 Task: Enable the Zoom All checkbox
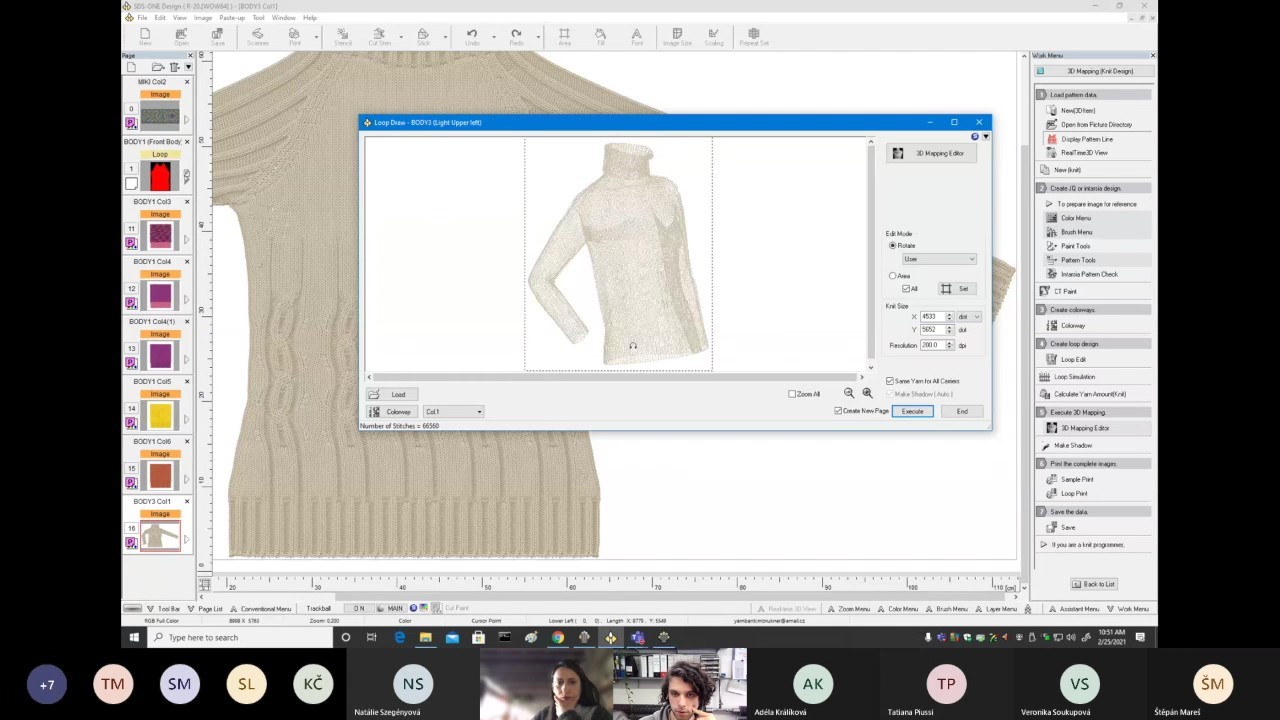click(x=792, y=394)
